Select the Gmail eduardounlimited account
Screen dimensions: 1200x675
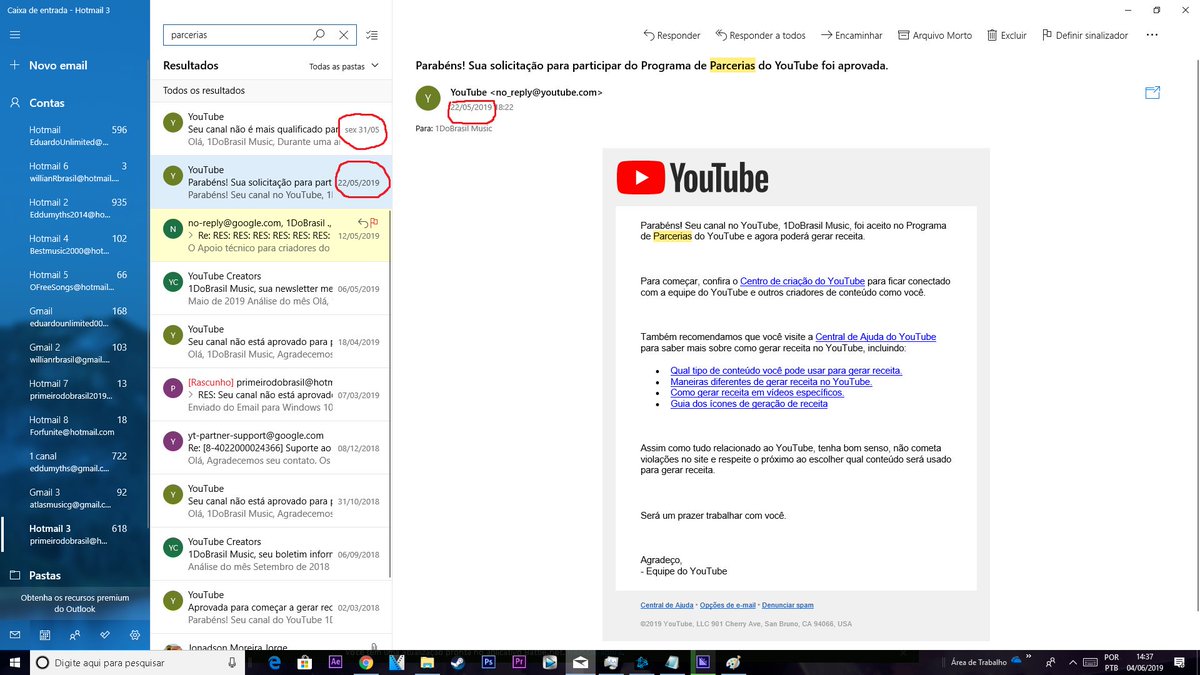pos(75,318)
